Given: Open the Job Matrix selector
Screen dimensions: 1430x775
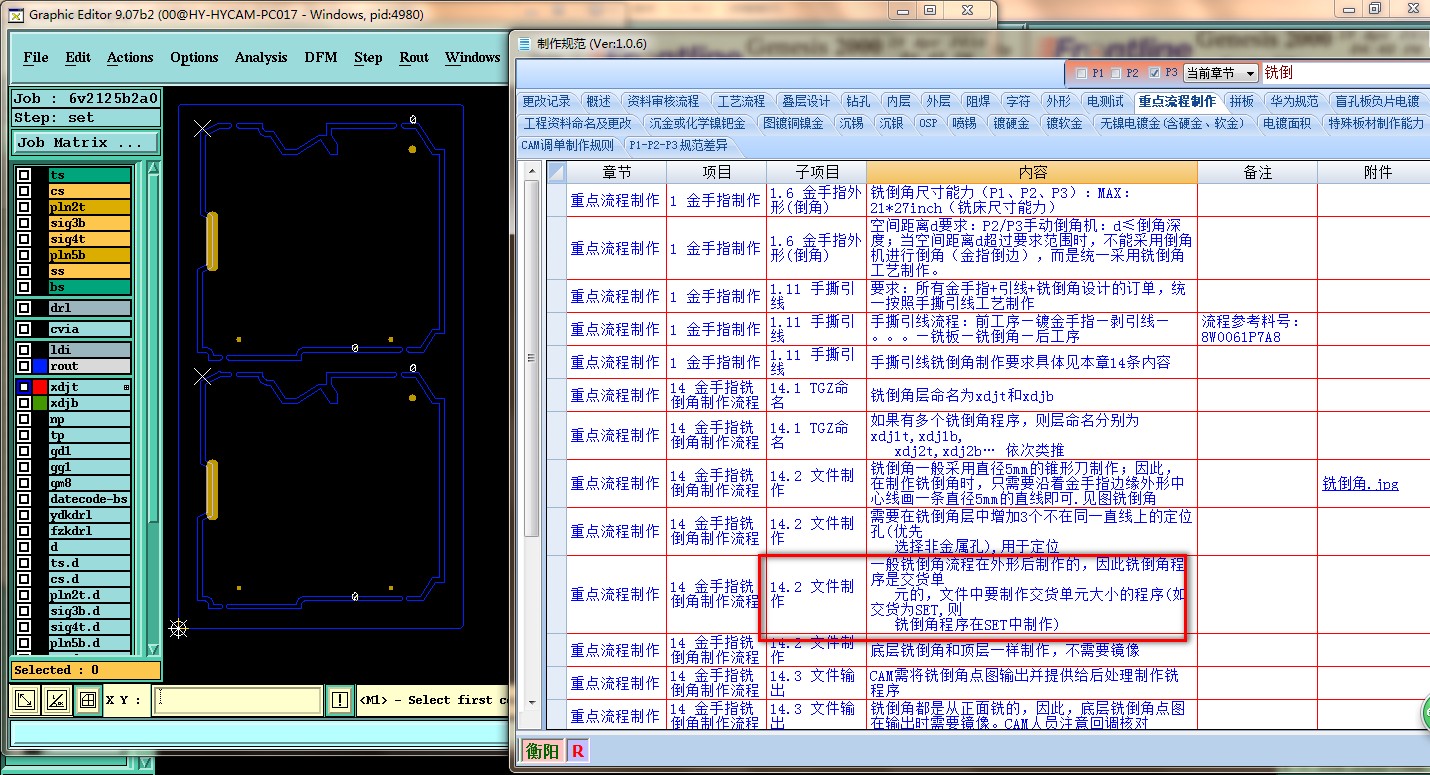Looking at the screenshot, I should tap(86, 143).
